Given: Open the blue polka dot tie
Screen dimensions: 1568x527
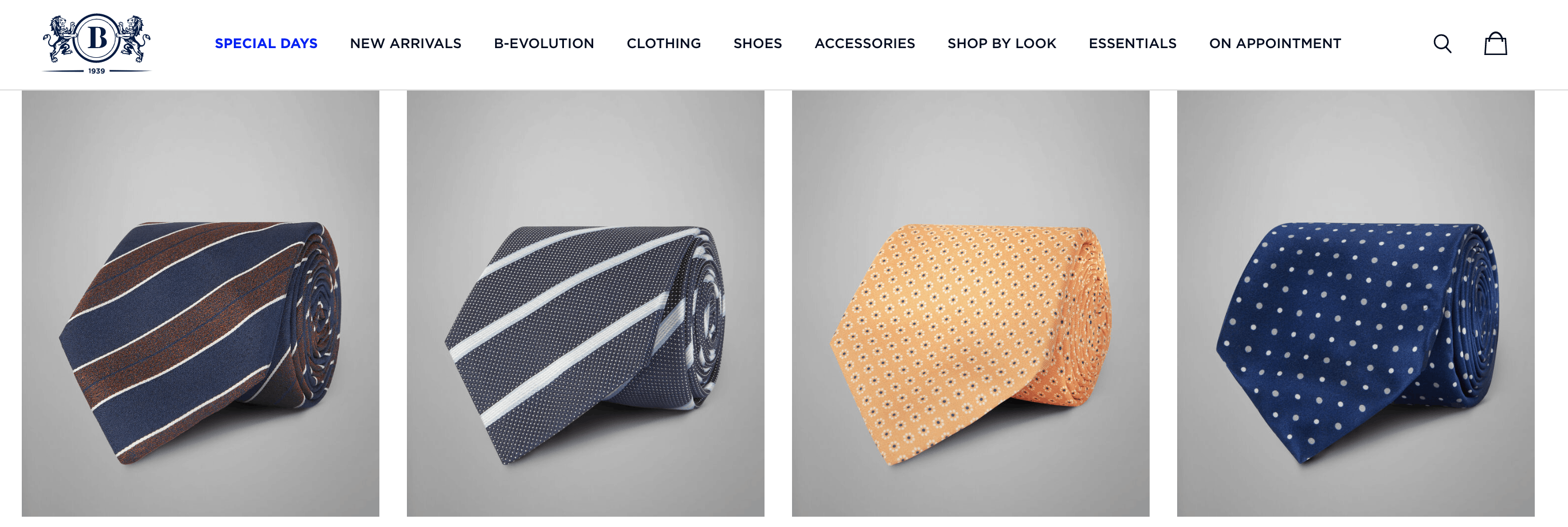Looking at the screenshot, I should click(1355, 304).
